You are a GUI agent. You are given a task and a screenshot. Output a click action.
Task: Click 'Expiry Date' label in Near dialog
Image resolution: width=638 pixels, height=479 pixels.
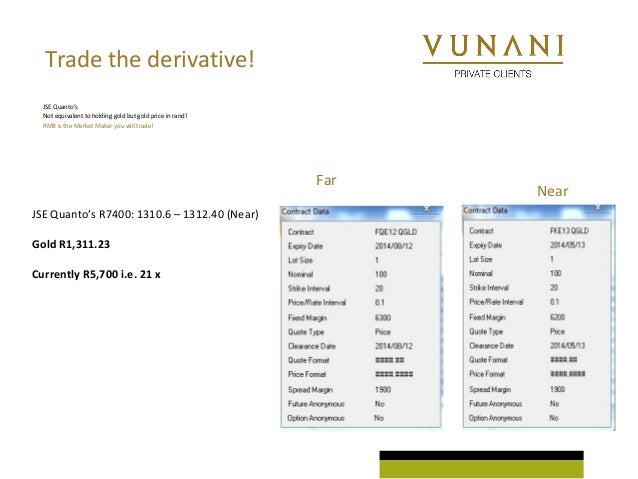coord(485,245)
